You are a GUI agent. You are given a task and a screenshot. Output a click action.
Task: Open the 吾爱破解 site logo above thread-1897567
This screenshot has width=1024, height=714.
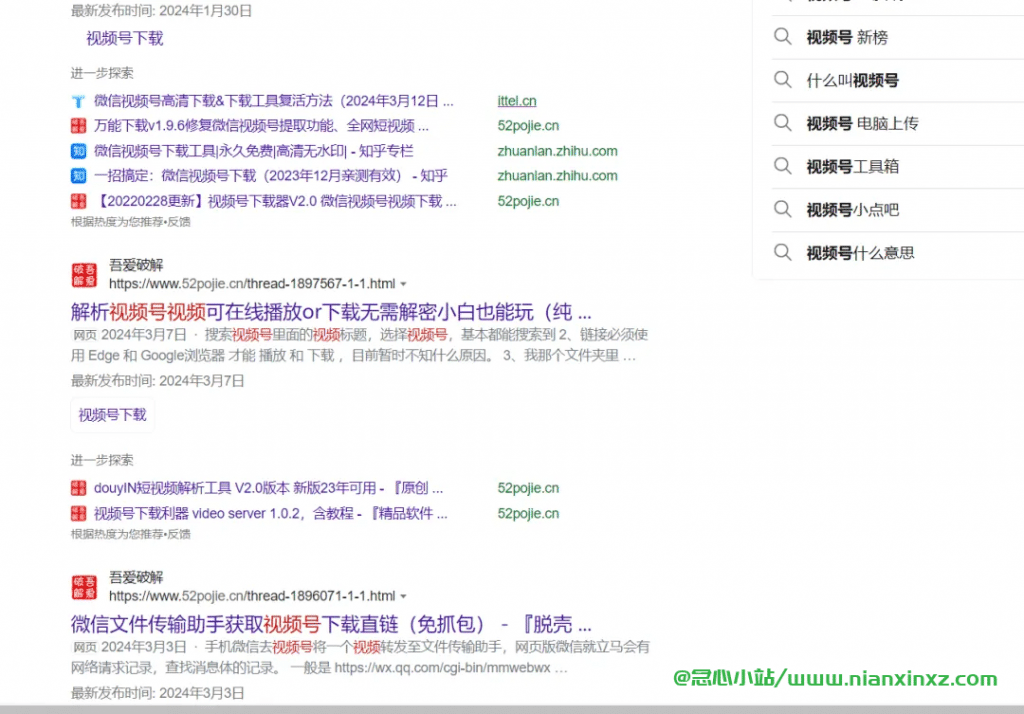tap(84, 275)
